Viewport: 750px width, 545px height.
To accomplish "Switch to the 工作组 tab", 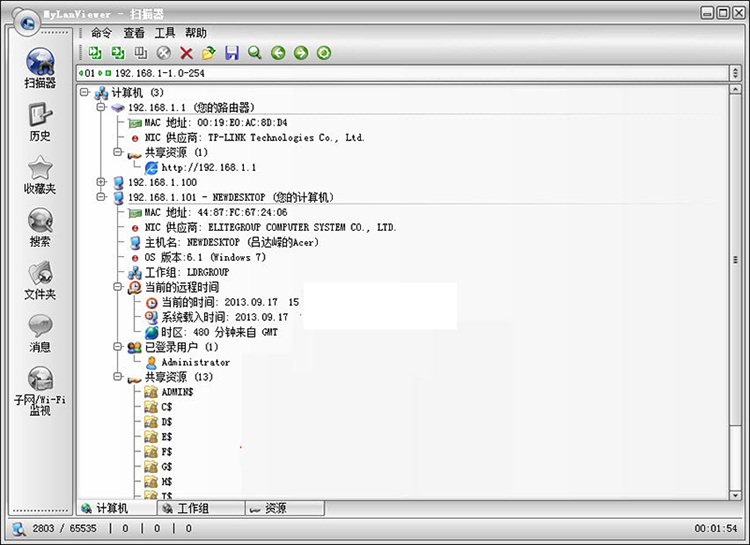I will [192, 509].
